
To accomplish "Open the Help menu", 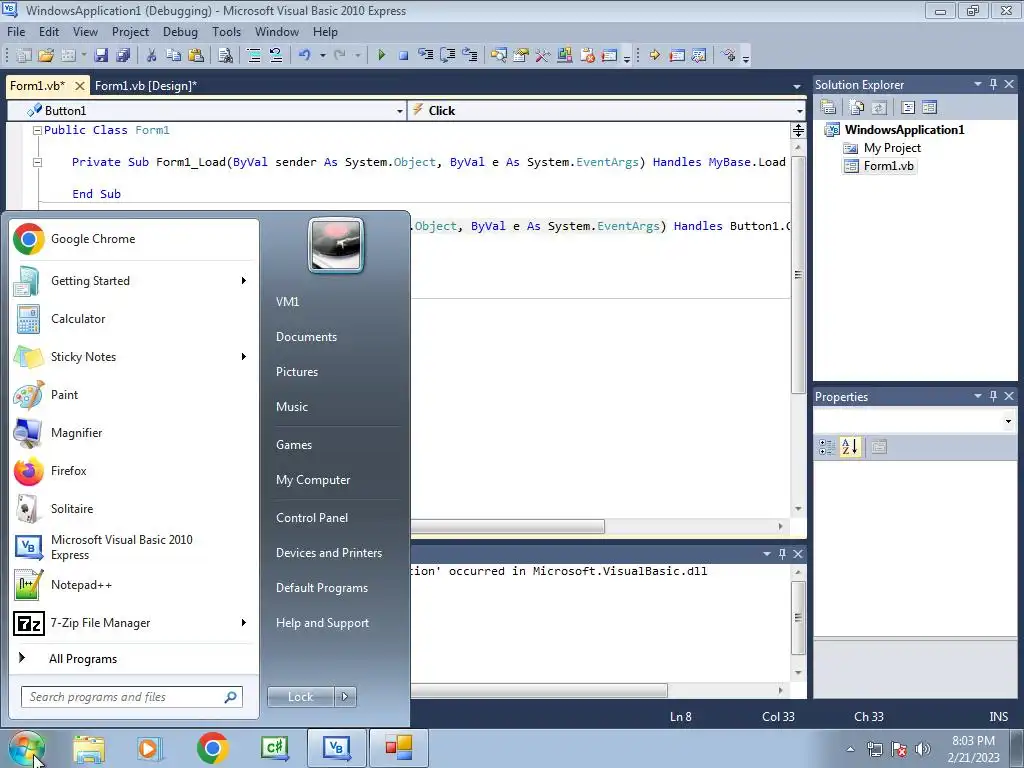I will coord(325,31).
